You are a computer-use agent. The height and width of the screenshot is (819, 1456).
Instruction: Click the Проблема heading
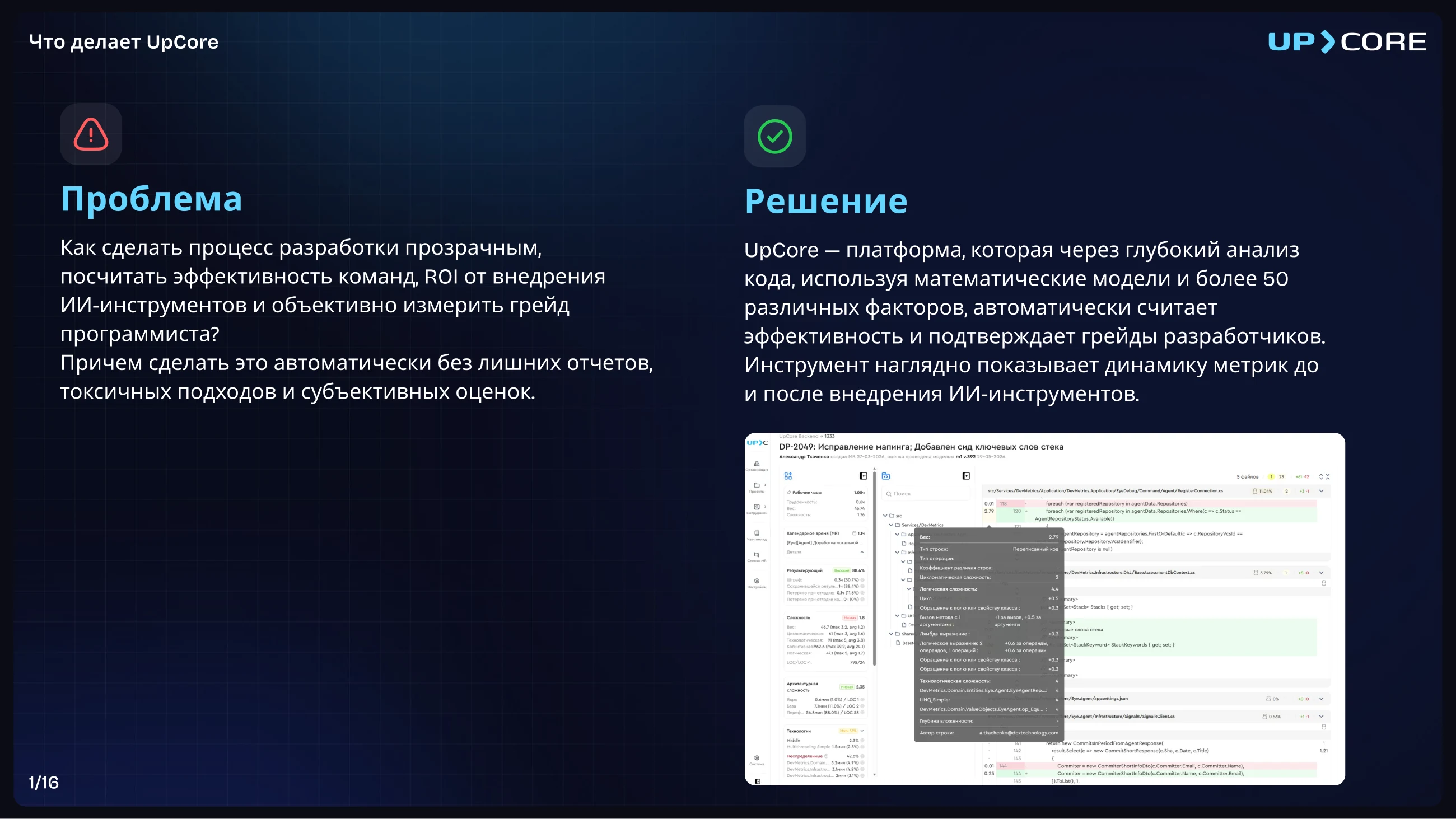click(151, 199)
